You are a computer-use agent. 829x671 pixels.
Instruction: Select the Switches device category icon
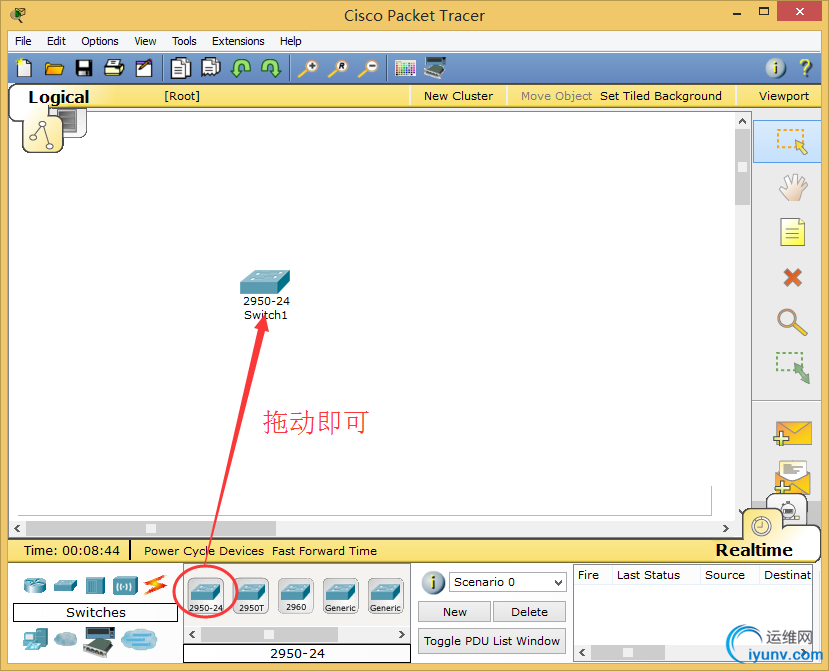(x=65, y=585)
